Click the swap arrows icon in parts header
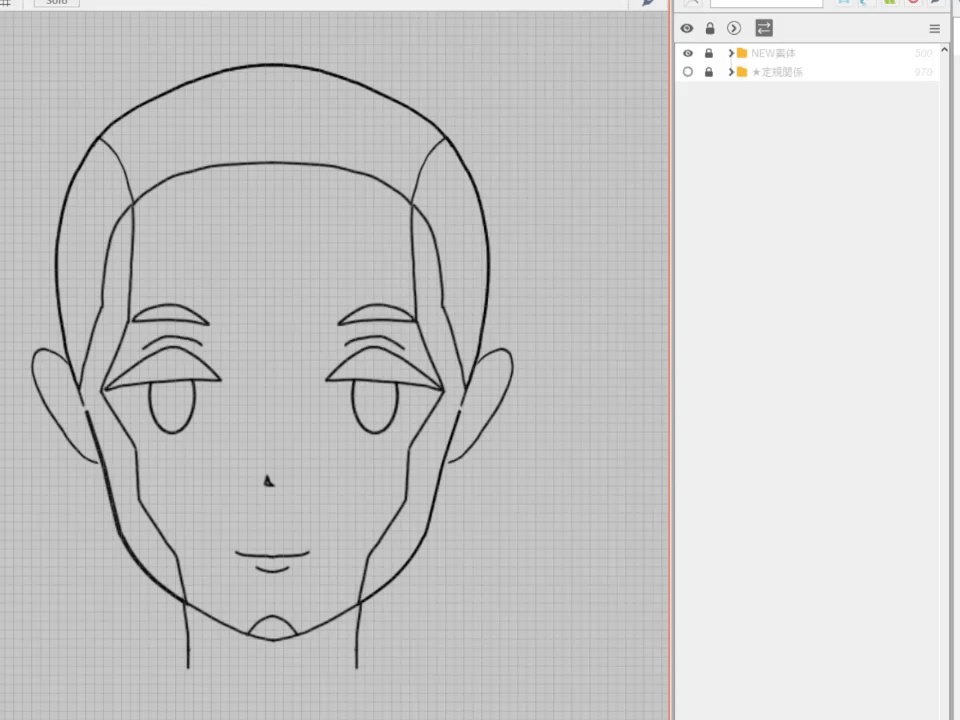Image resolution: width=960 pixels, height=720 pixels. point(763,28)
